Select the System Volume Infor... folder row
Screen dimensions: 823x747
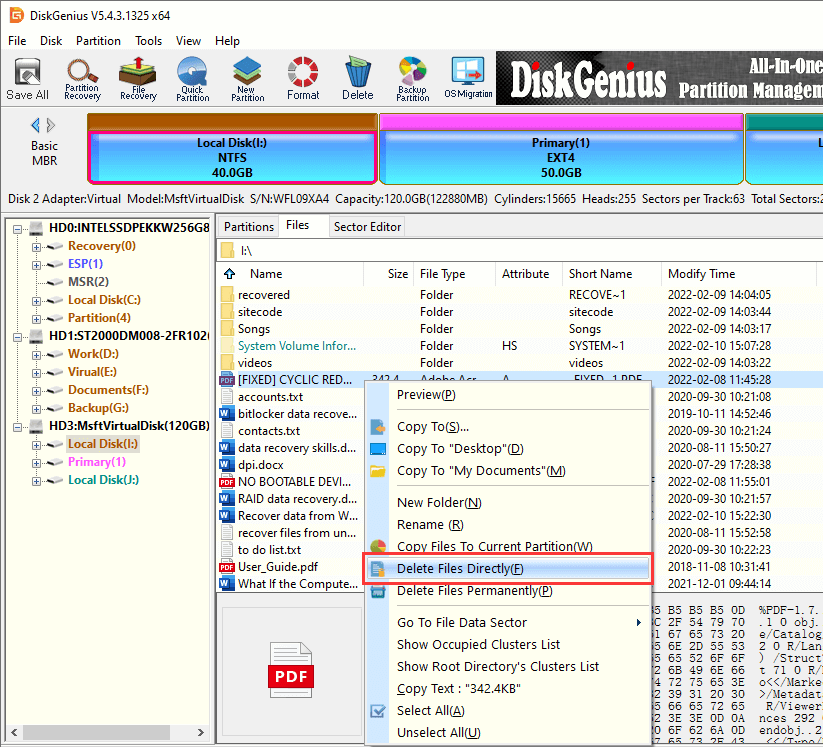coord(297,346)
